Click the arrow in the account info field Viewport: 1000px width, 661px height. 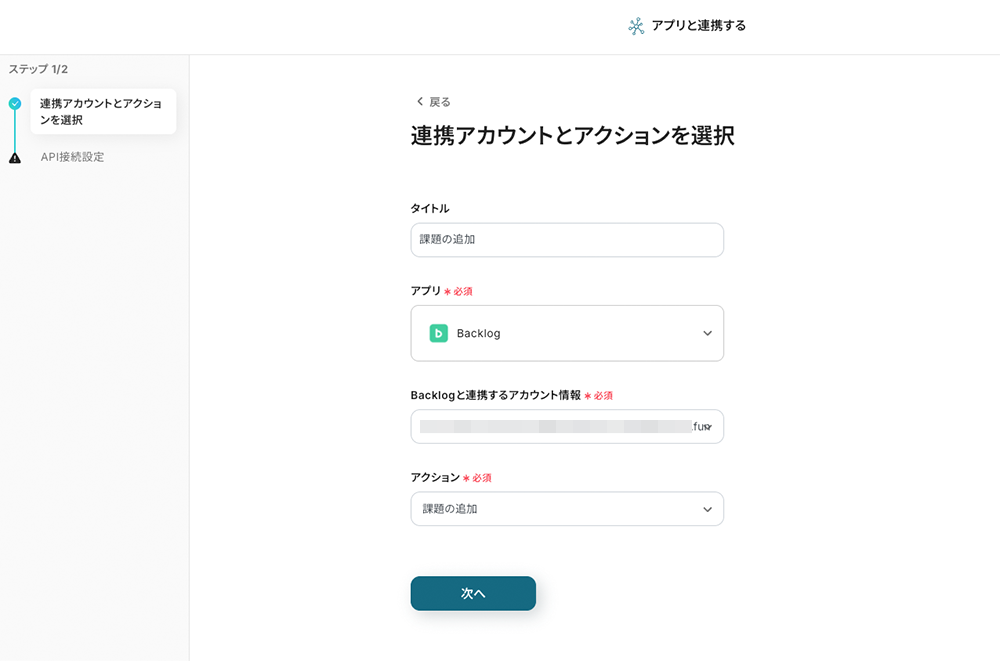(707, 427)
